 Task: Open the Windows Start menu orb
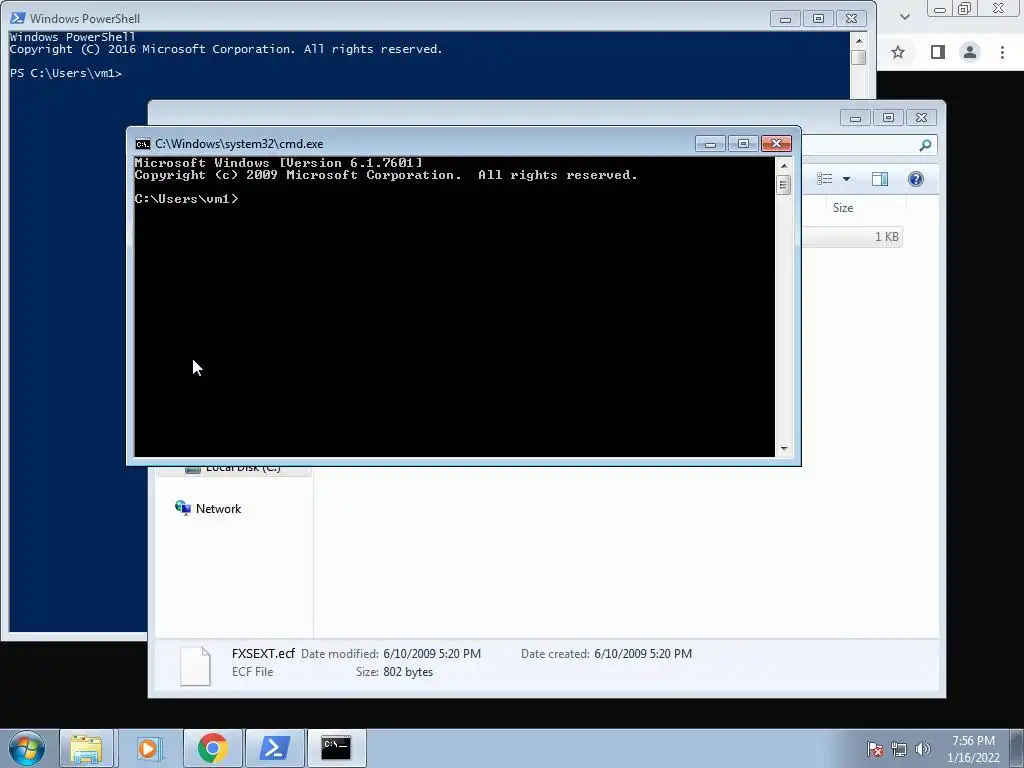point(27,748)
